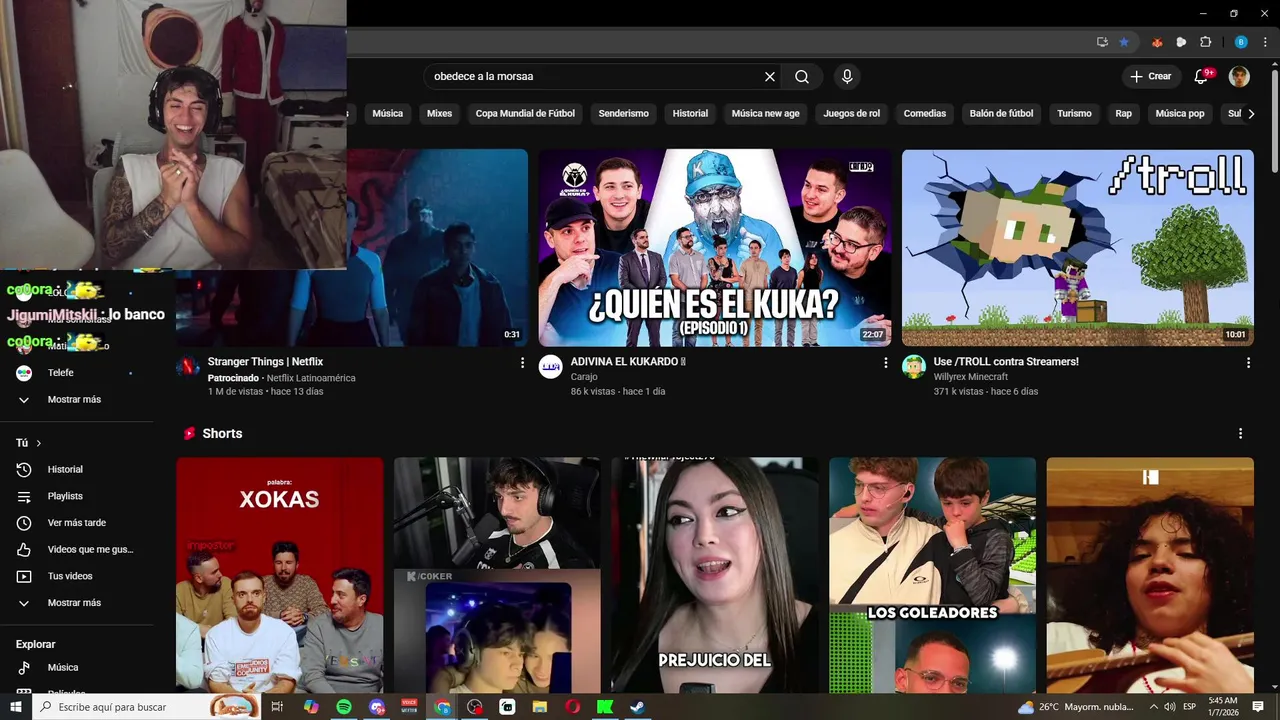Click the blue bookmark star icon
This screenshot has width=1280, height=720.
point(1124,42)
